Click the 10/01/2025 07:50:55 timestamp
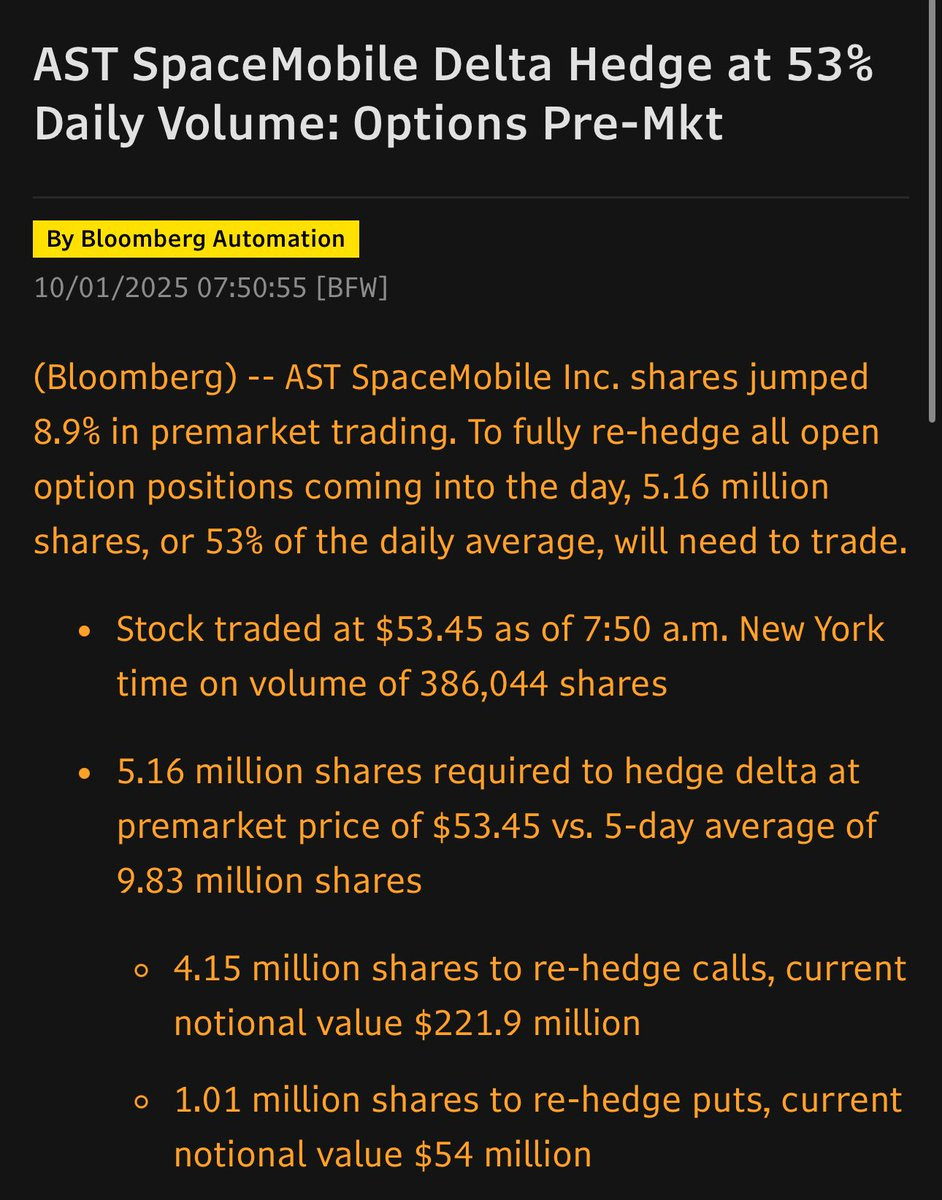 coord(172,287)
